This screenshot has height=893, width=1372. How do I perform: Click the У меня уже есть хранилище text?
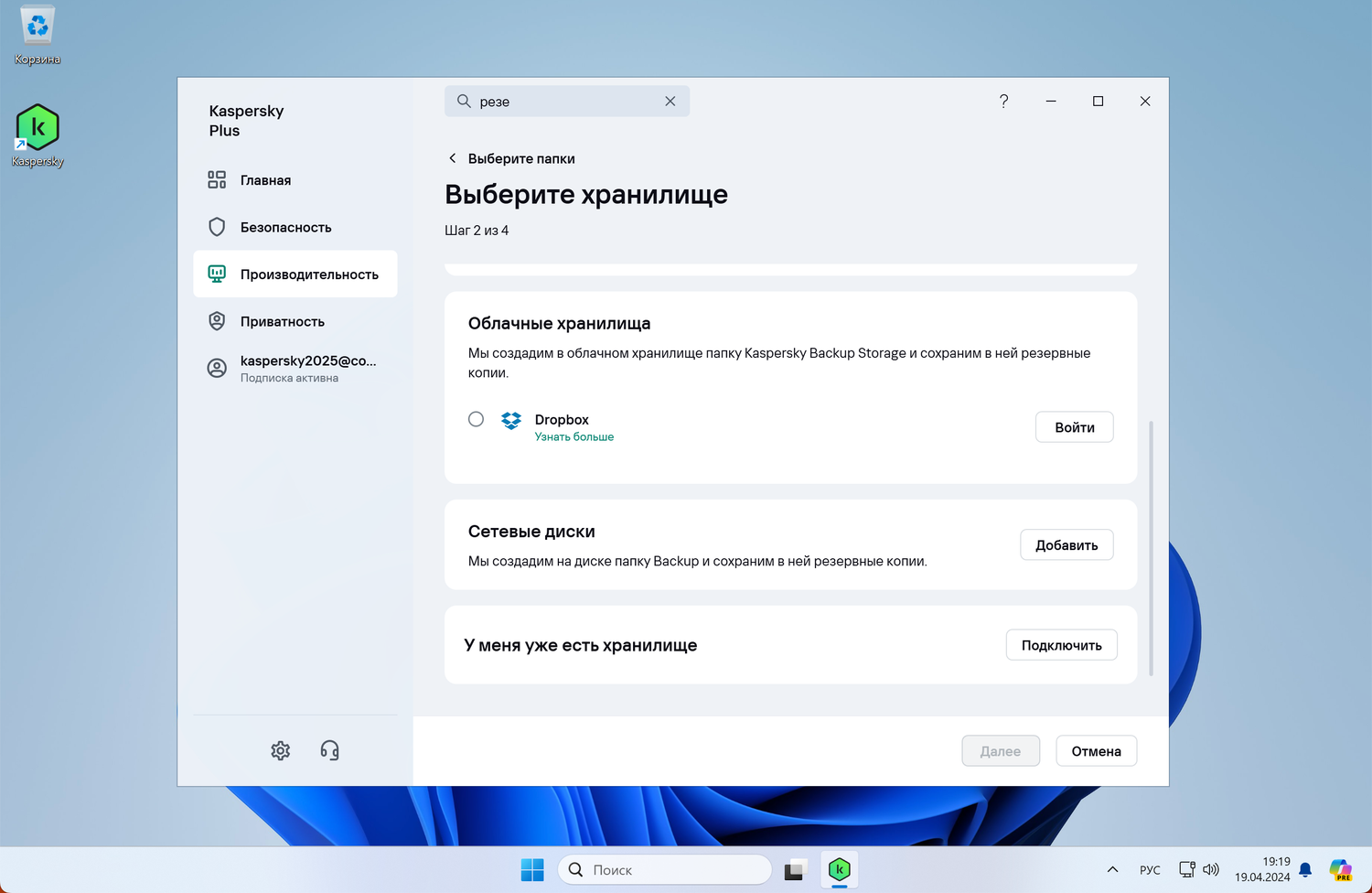click(x=581, y=646)
